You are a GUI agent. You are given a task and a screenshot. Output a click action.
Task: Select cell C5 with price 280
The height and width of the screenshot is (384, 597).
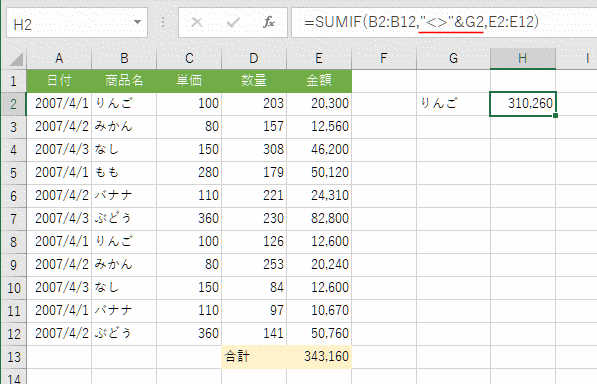[189, 173]
